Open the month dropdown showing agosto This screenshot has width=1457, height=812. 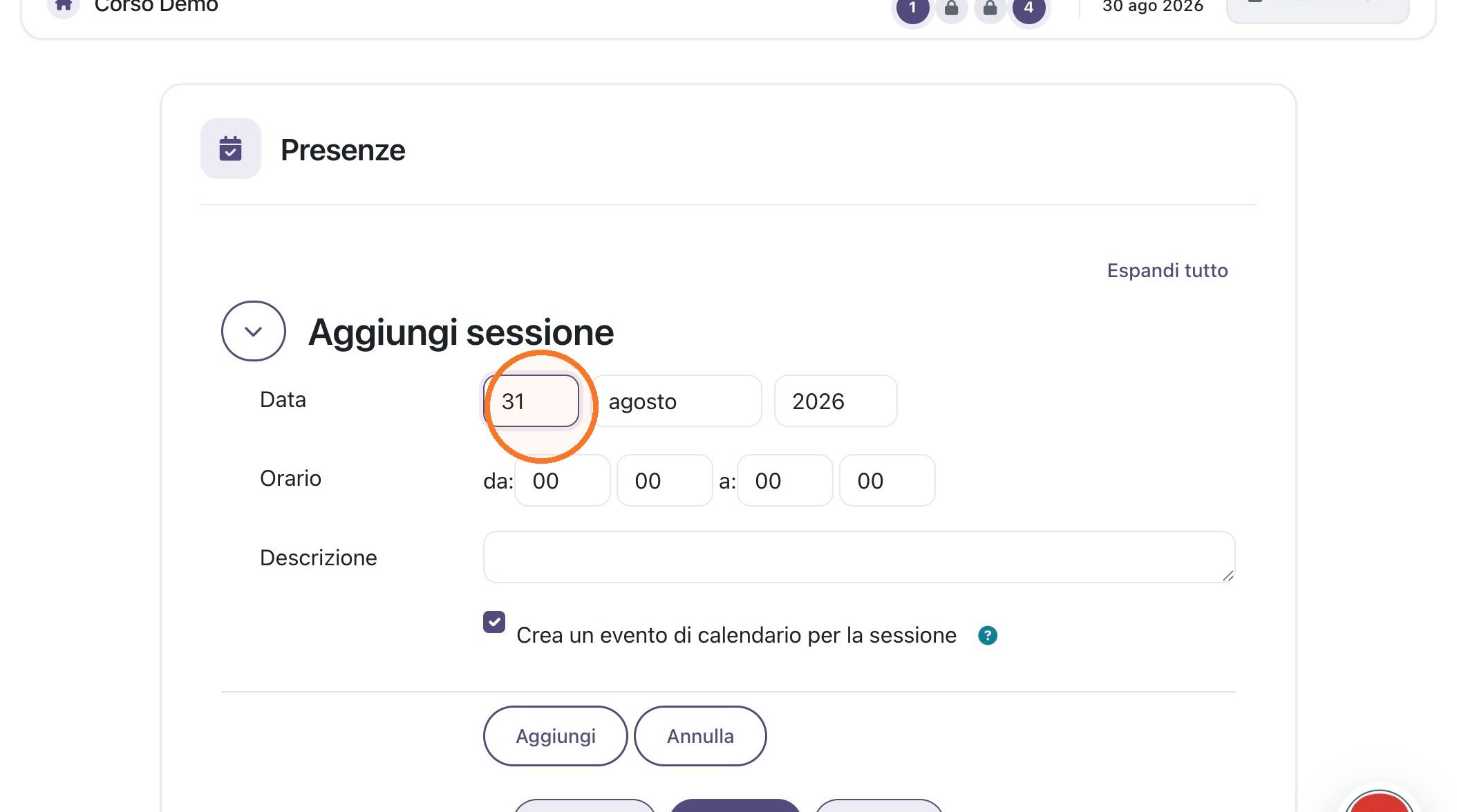point(677,401)
